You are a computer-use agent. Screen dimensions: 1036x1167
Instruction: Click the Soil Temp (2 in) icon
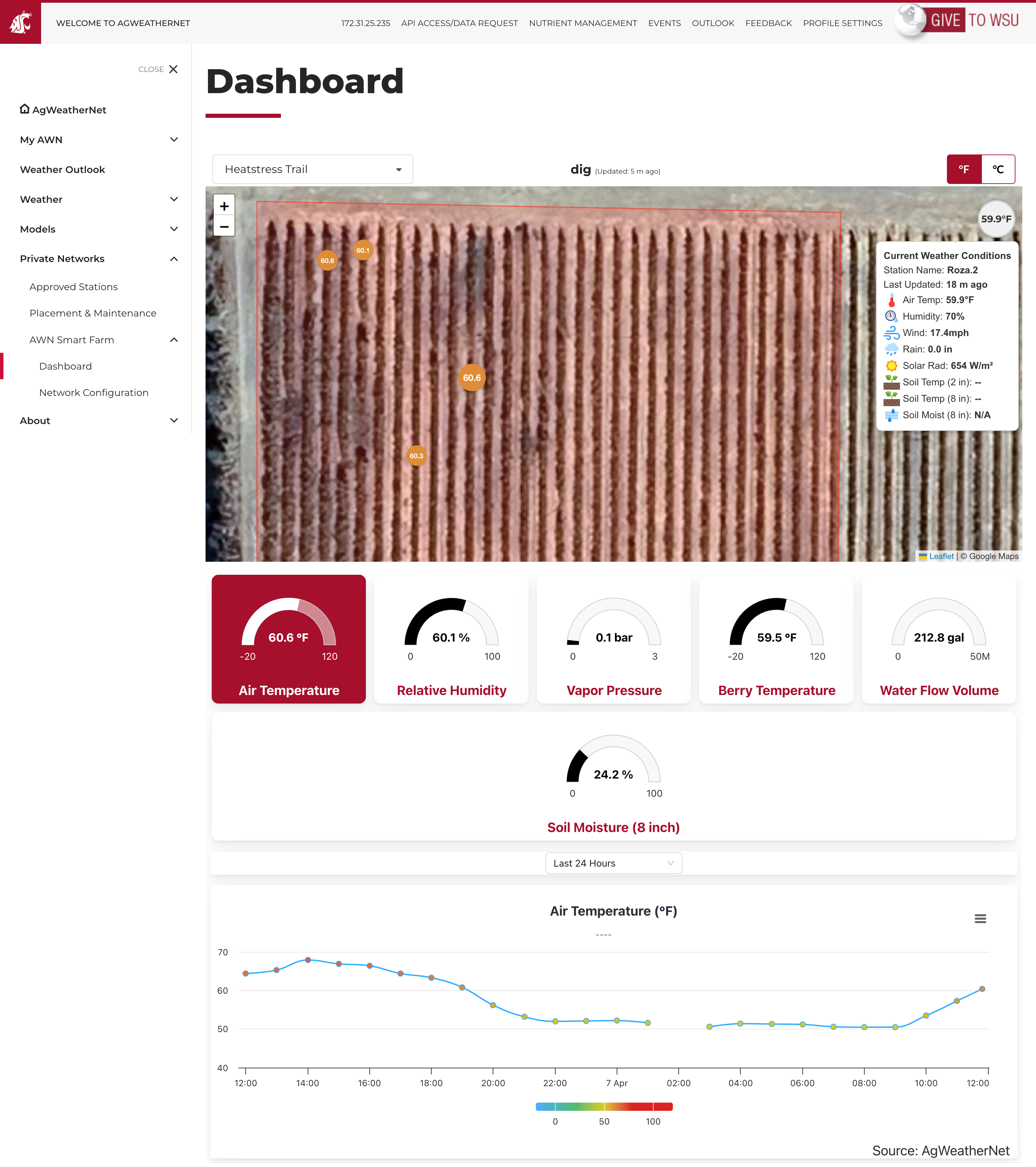(x=891, y=382)
